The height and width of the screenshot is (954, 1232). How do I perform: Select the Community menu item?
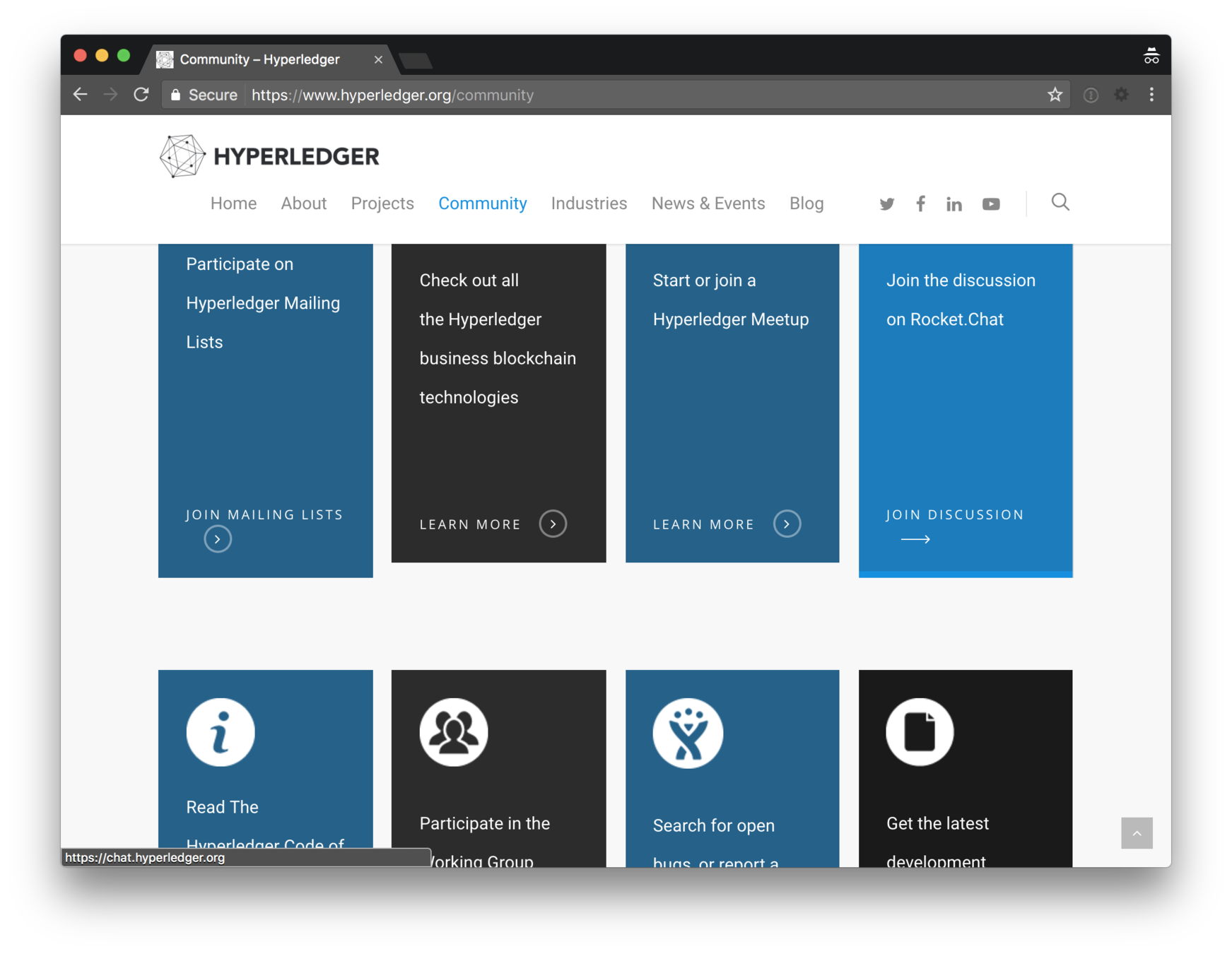(x=483, y=204)
